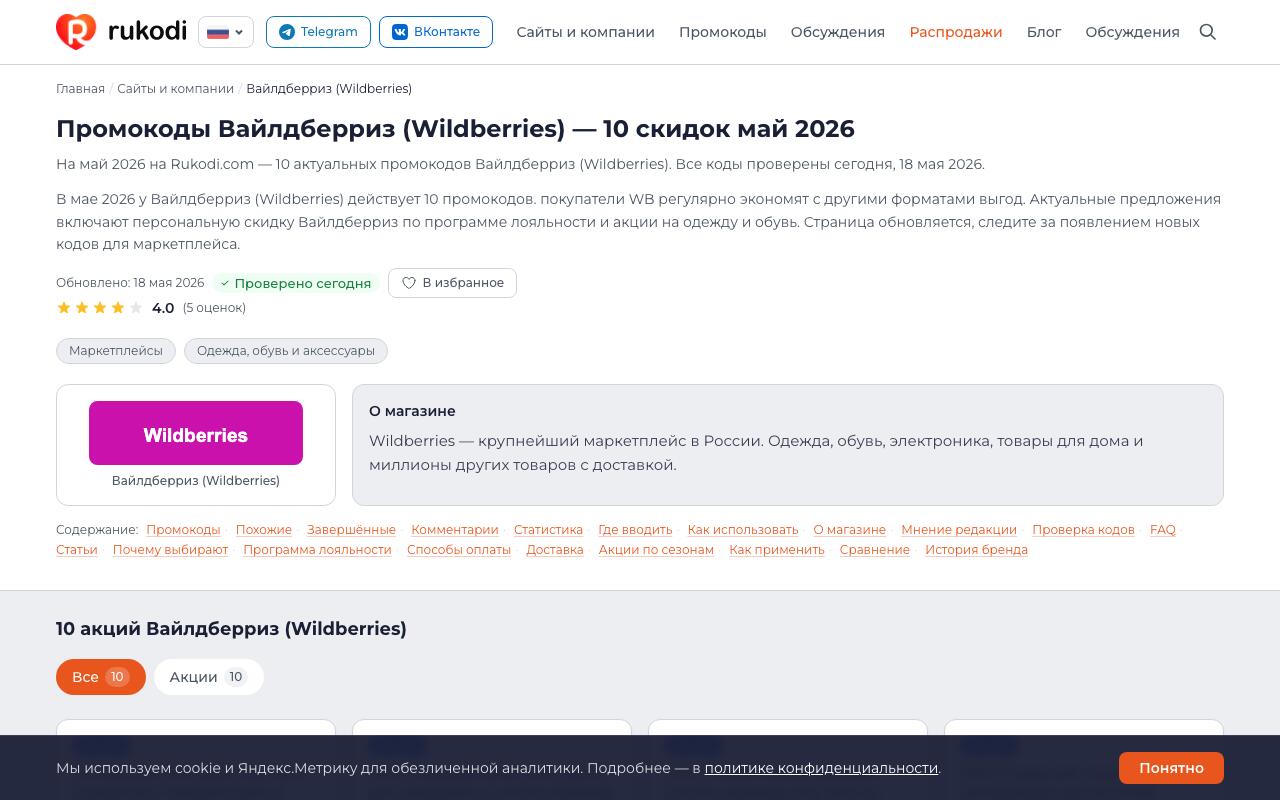
Task: Jump to Комментарии section
Action: point(455,530)
